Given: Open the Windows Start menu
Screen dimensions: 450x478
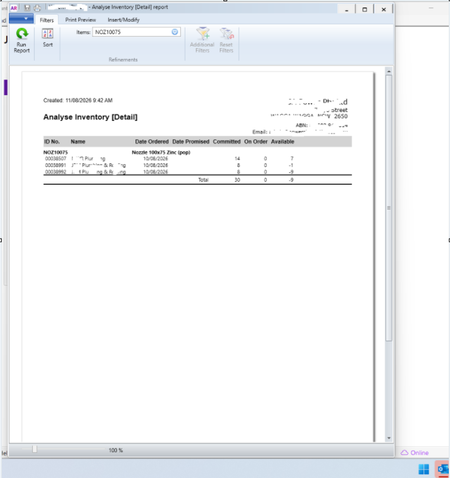Looking at the screenshot, I should (x=424, y=469).
